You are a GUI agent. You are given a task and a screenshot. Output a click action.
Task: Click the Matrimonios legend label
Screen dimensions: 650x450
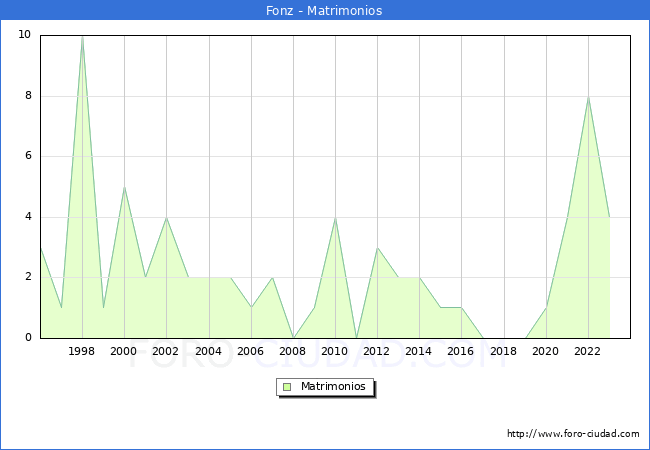[x=333, y=386]
